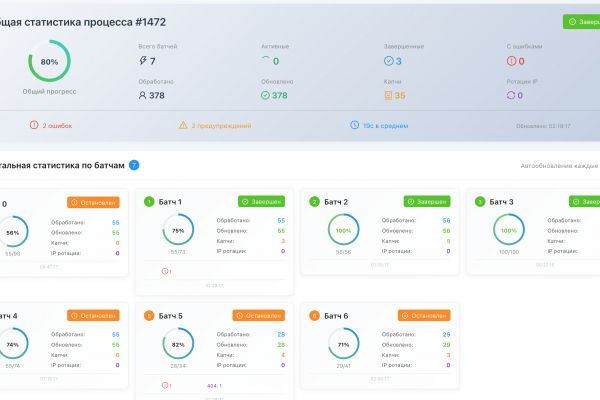600x400 pixels.
Task: Open the 2 предупреждений warnings link
Action: click(221, 126)
